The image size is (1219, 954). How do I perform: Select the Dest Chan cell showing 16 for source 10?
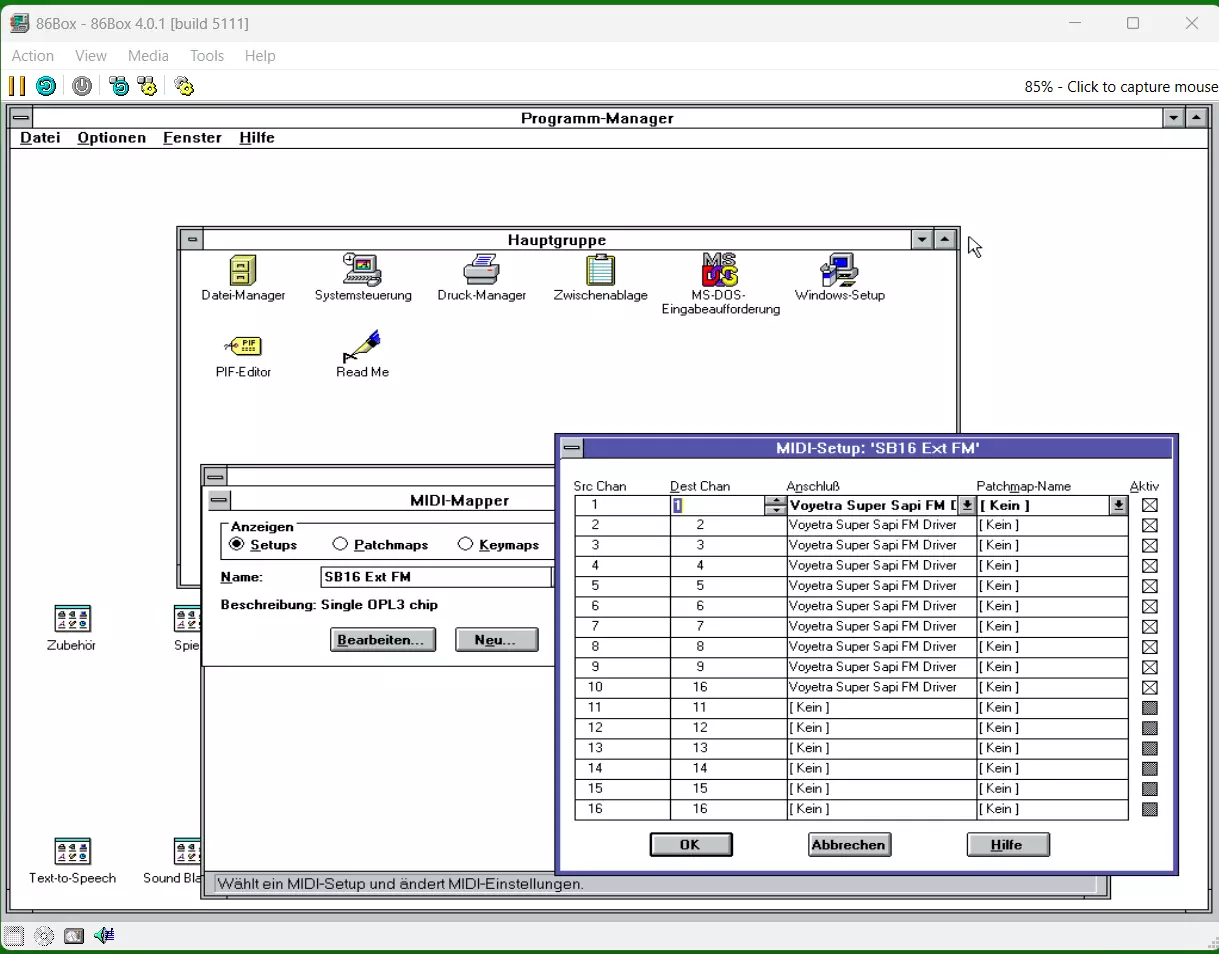click(x=728, y=687)
